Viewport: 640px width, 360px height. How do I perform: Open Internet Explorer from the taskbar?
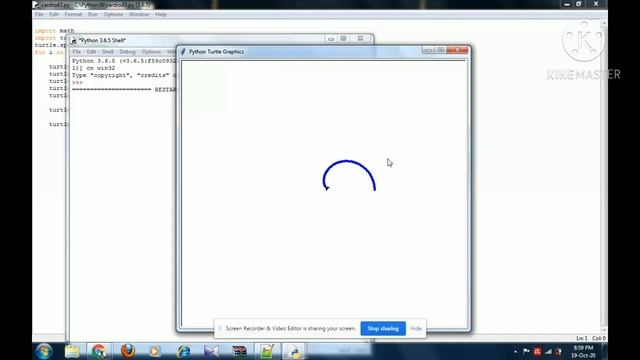pos(183,351)
